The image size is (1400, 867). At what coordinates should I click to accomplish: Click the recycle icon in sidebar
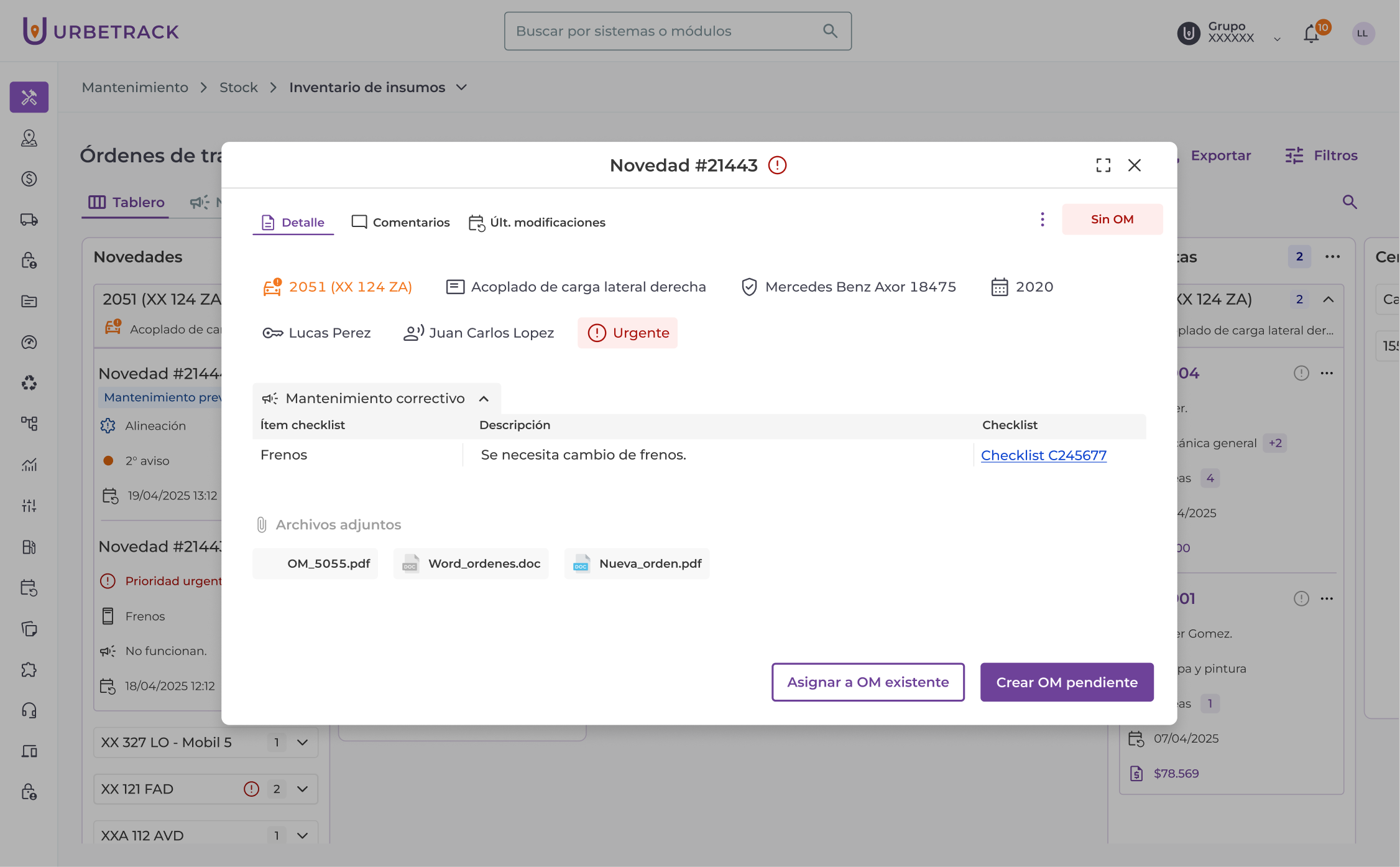29,383
